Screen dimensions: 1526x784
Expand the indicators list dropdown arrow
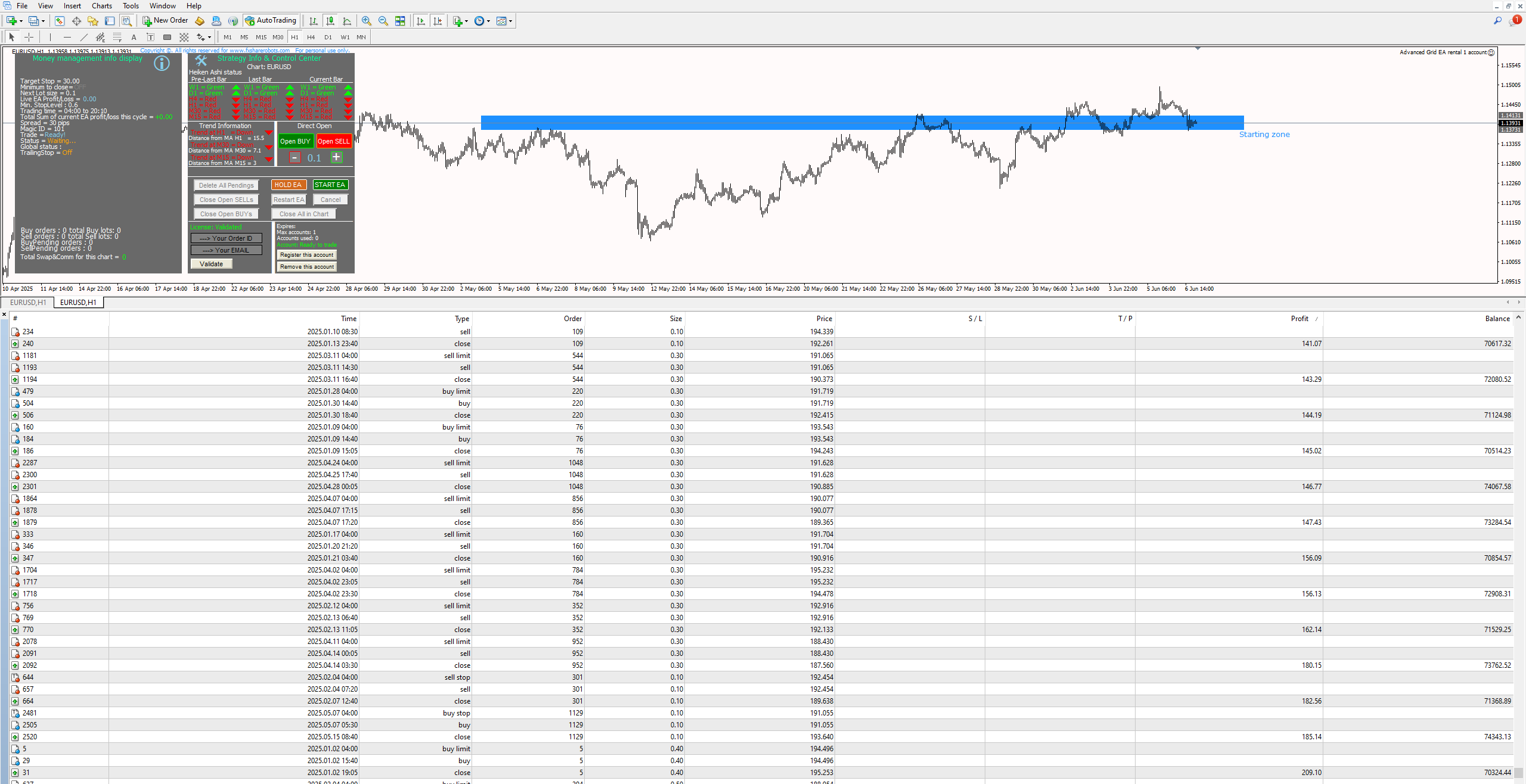pyautogui.click(x=466, y=21)
